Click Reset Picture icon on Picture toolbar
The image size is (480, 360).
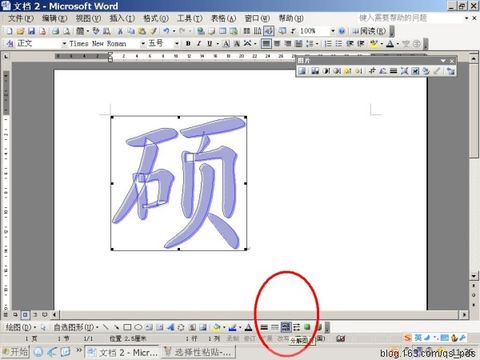point(451,71)
